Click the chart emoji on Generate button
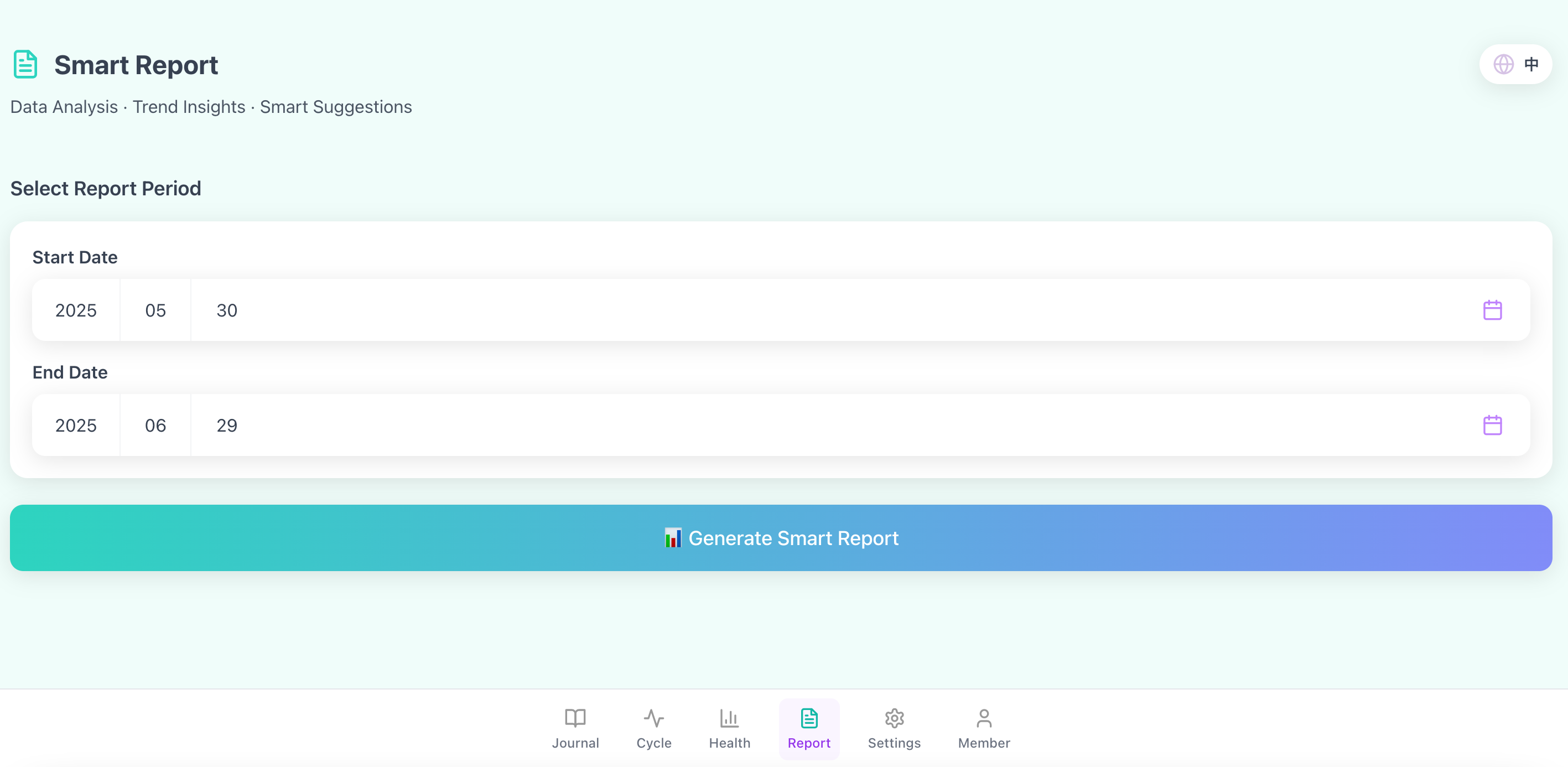Screen dimensions: 1568x767 pyautogui.click(x=673, y=538)
